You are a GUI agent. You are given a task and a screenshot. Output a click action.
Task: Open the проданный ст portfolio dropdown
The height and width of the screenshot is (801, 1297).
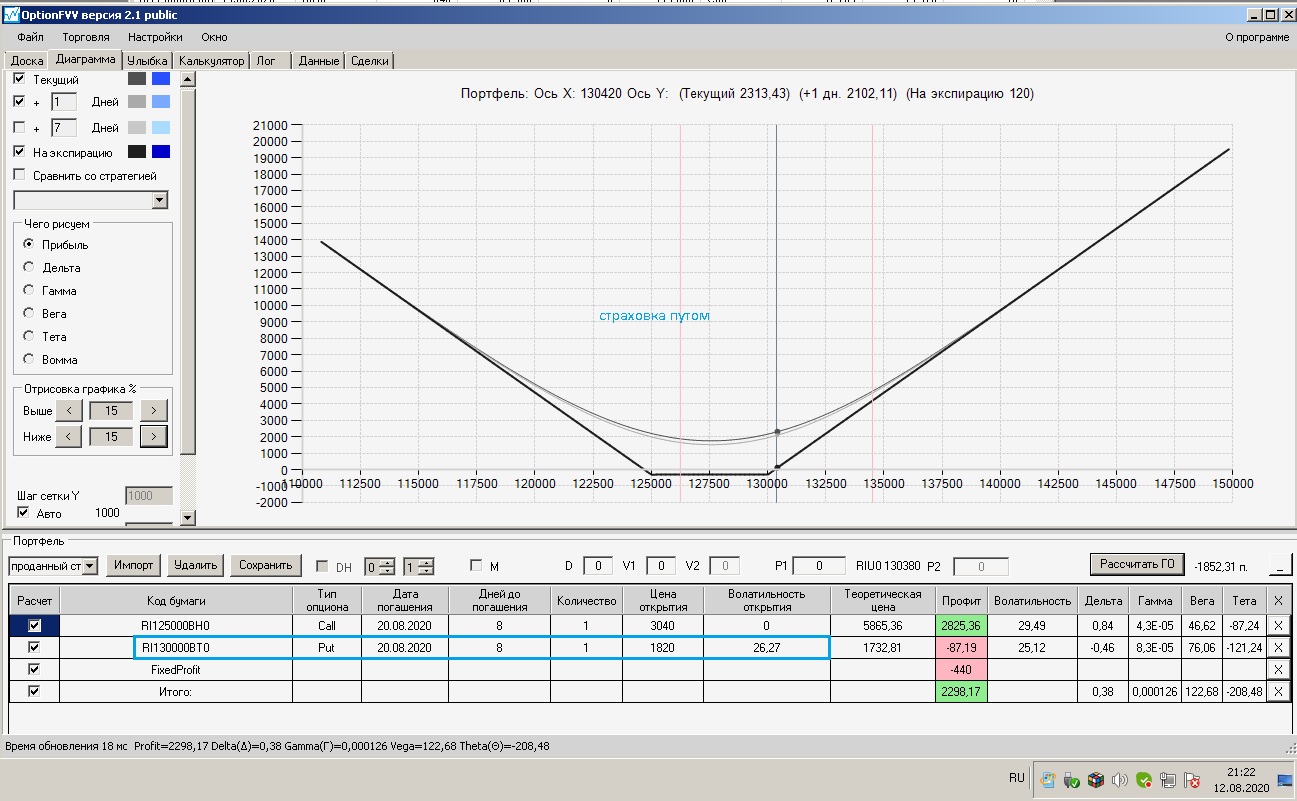[x=90, y=567]
